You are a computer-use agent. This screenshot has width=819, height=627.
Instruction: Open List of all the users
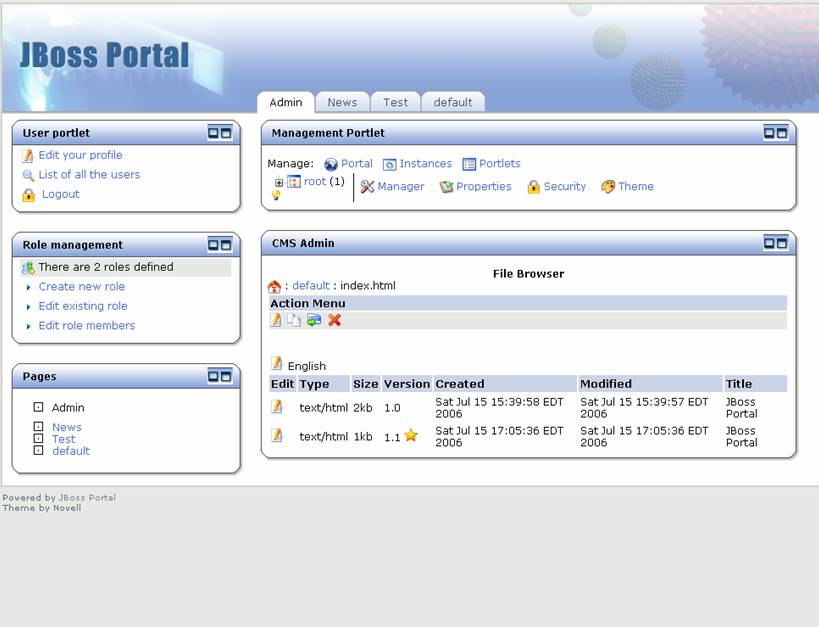(89, 175)
